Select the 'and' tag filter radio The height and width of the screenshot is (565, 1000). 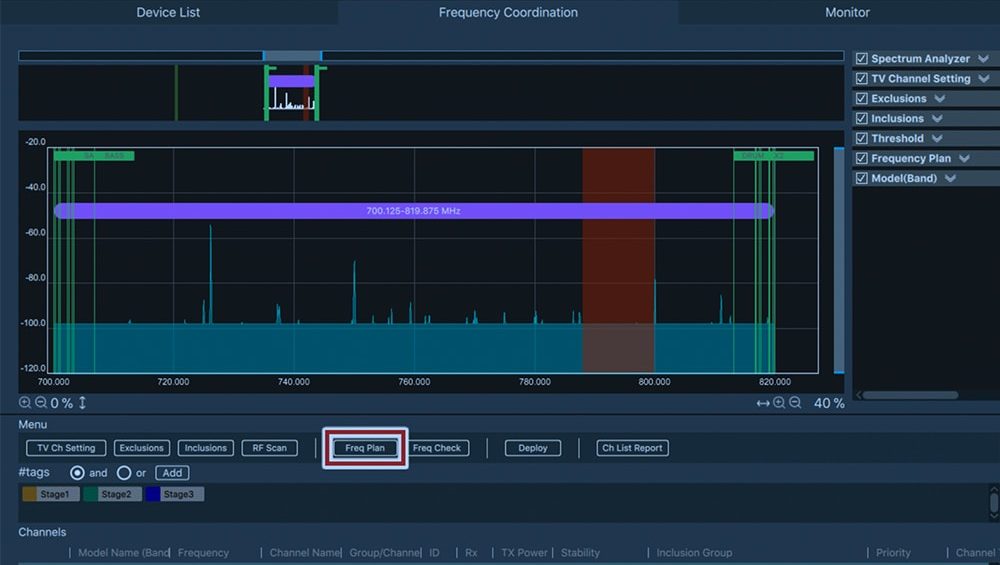[77, 473]
